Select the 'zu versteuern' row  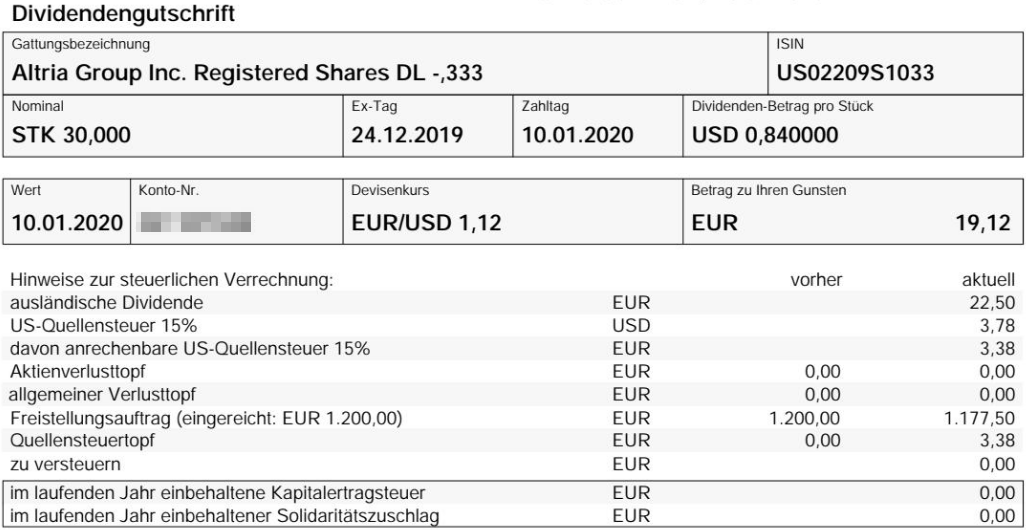pyautogui.click(x=513, y=465)
